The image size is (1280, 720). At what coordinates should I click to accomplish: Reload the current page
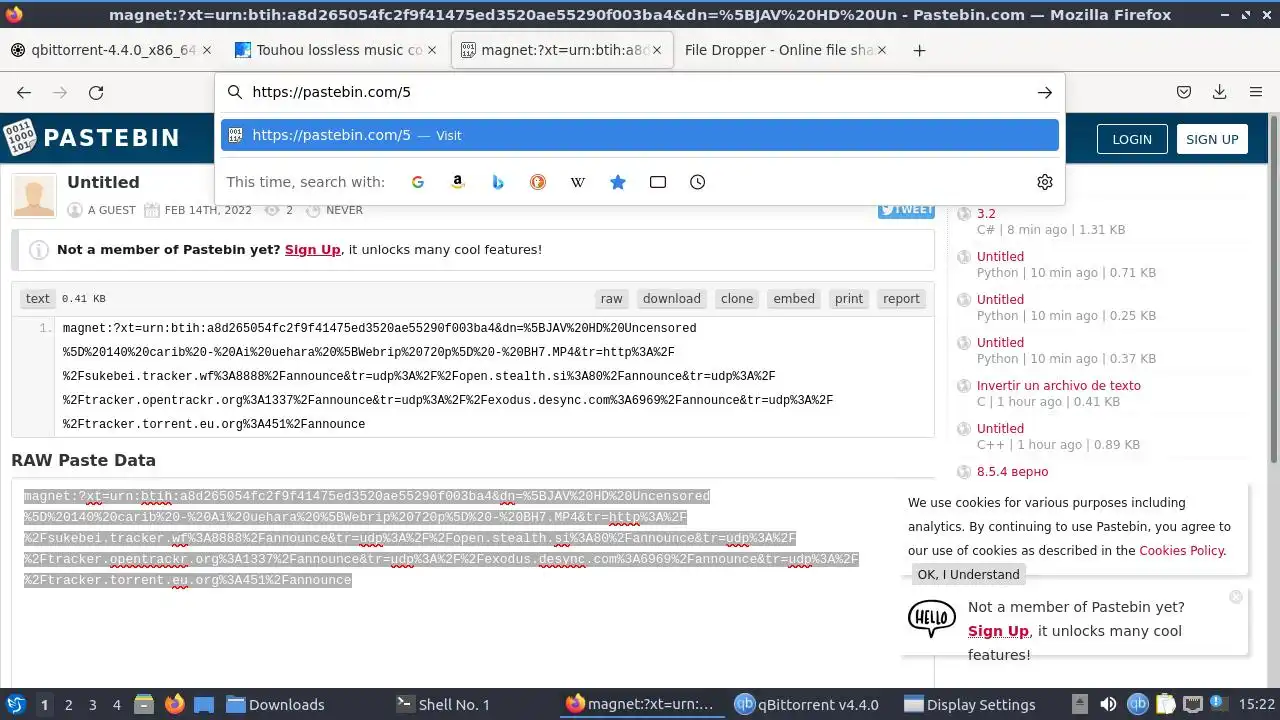tap(96, 92)
